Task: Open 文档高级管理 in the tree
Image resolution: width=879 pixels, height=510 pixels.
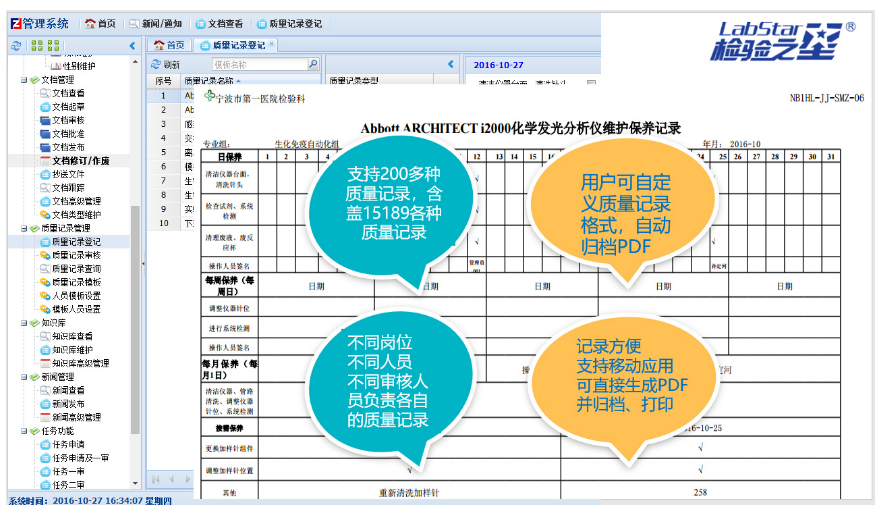Action: coord(76,201)
